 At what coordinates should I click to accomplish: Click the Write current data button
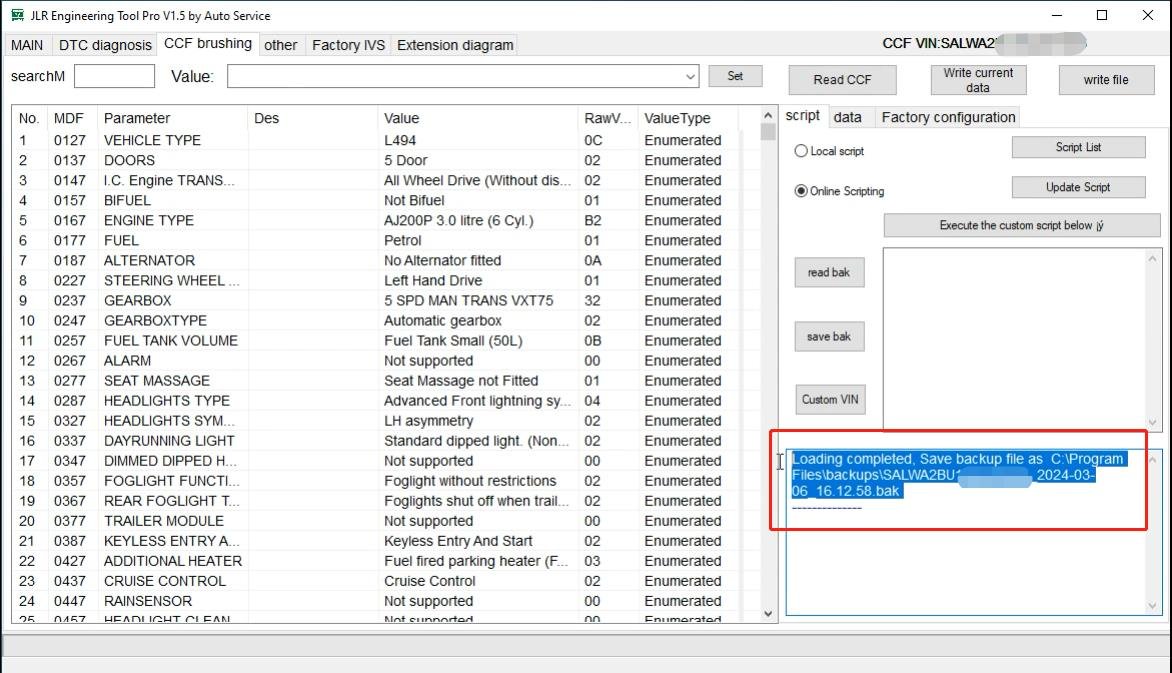pyautogui.click(x=978, y=80)
